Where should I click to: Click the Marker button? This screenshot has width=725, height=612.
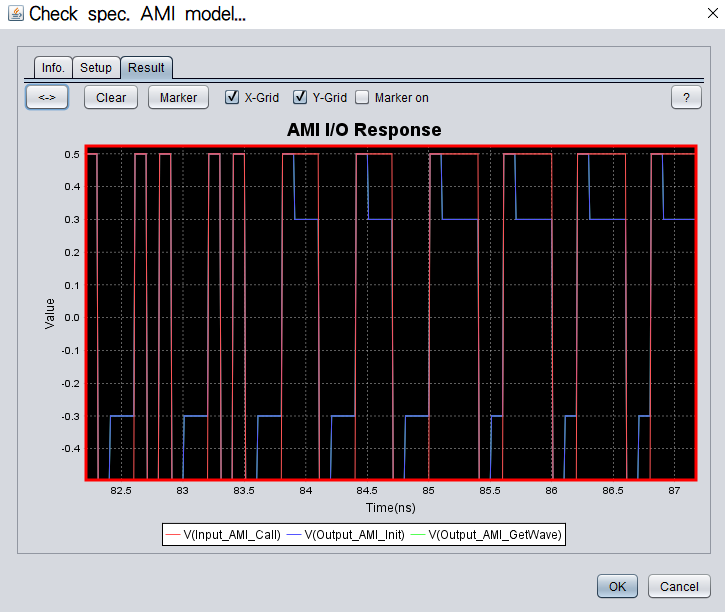pos(178,98)
